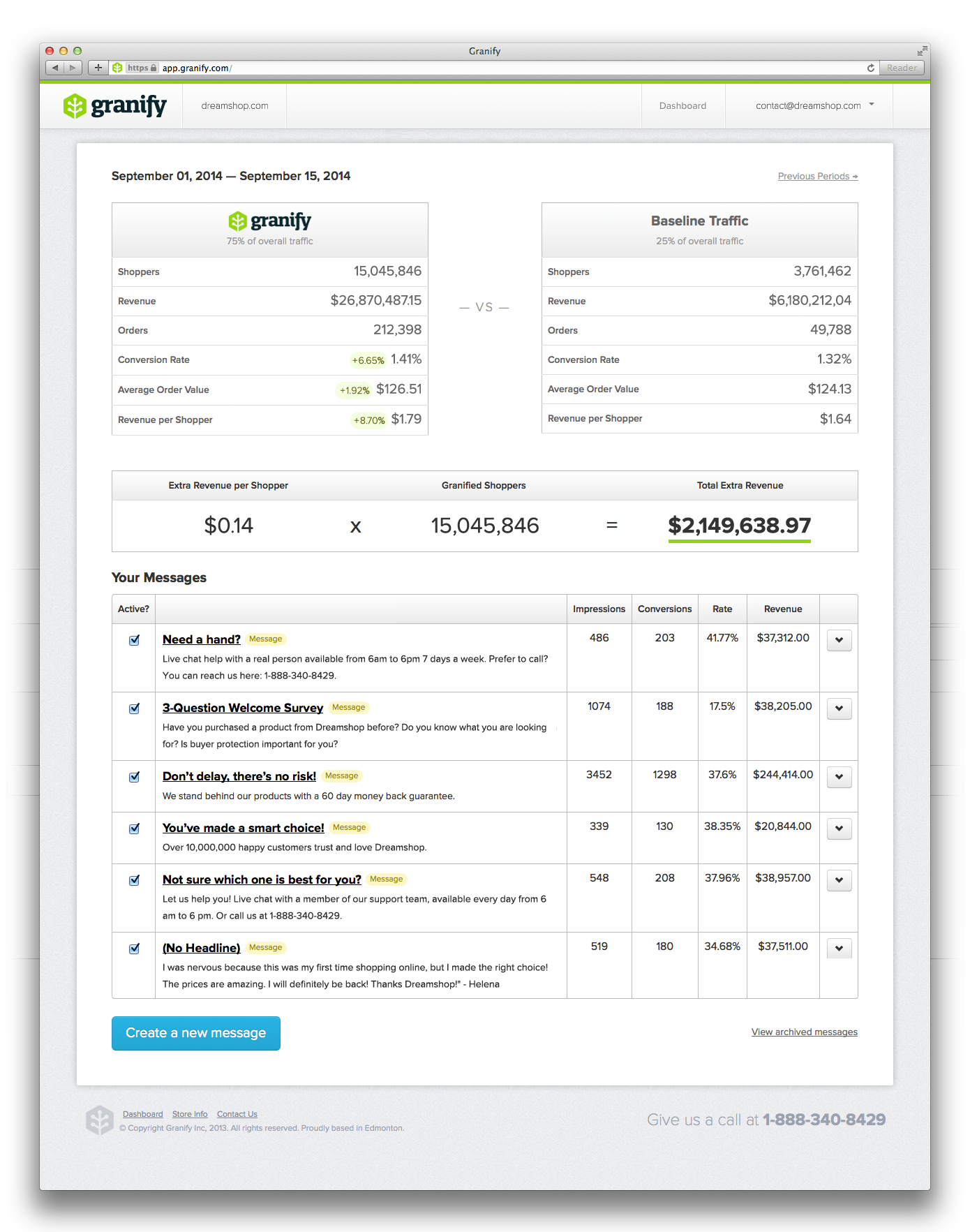This screenshot has width=970, height=1232.
Task: Click browser forward arrow button
Action: click(x=73, y=68)
